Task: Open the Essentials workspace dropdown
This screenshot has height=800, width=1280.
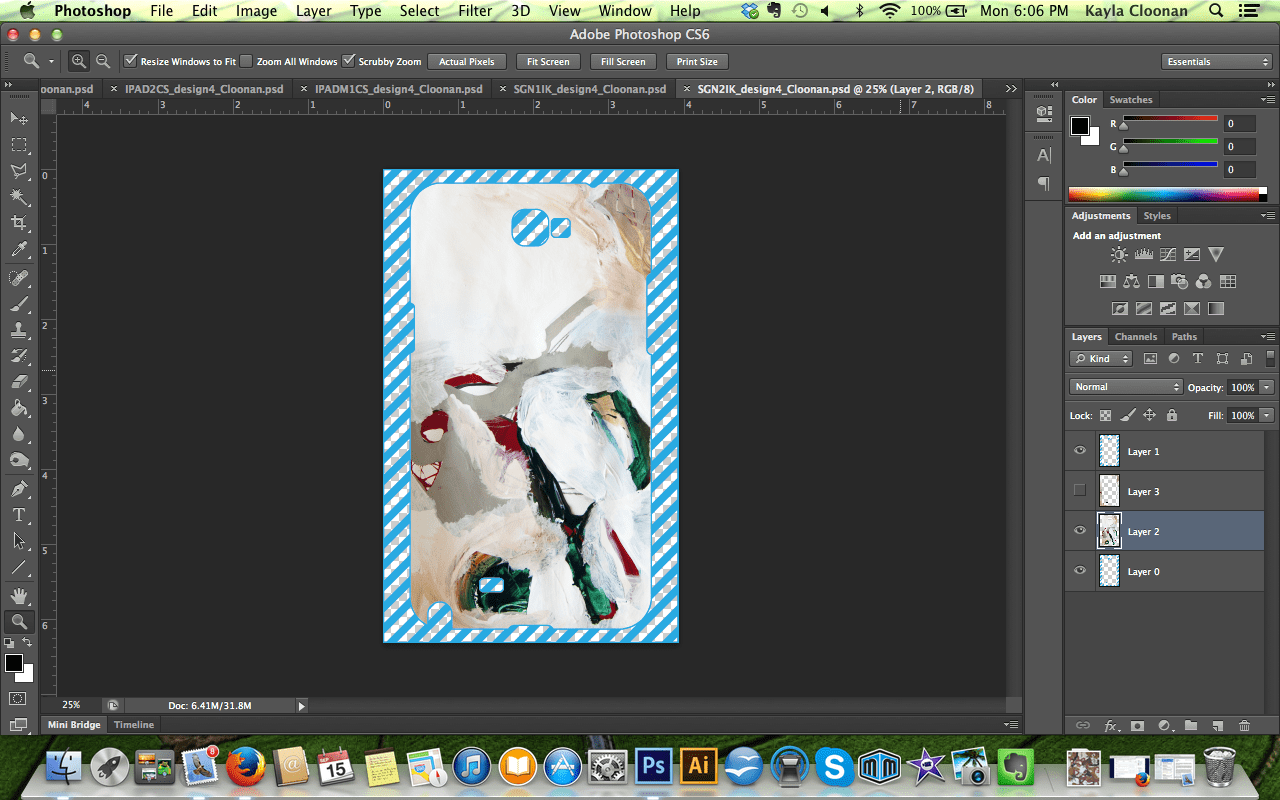Action: tap(1217, 62)
